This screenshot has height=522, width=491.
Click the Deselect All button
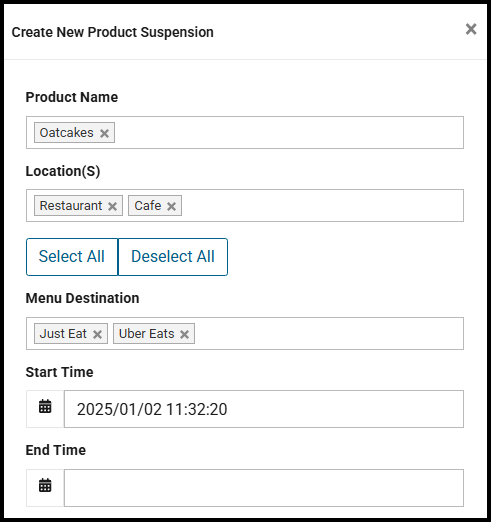(x=173, y=257)
